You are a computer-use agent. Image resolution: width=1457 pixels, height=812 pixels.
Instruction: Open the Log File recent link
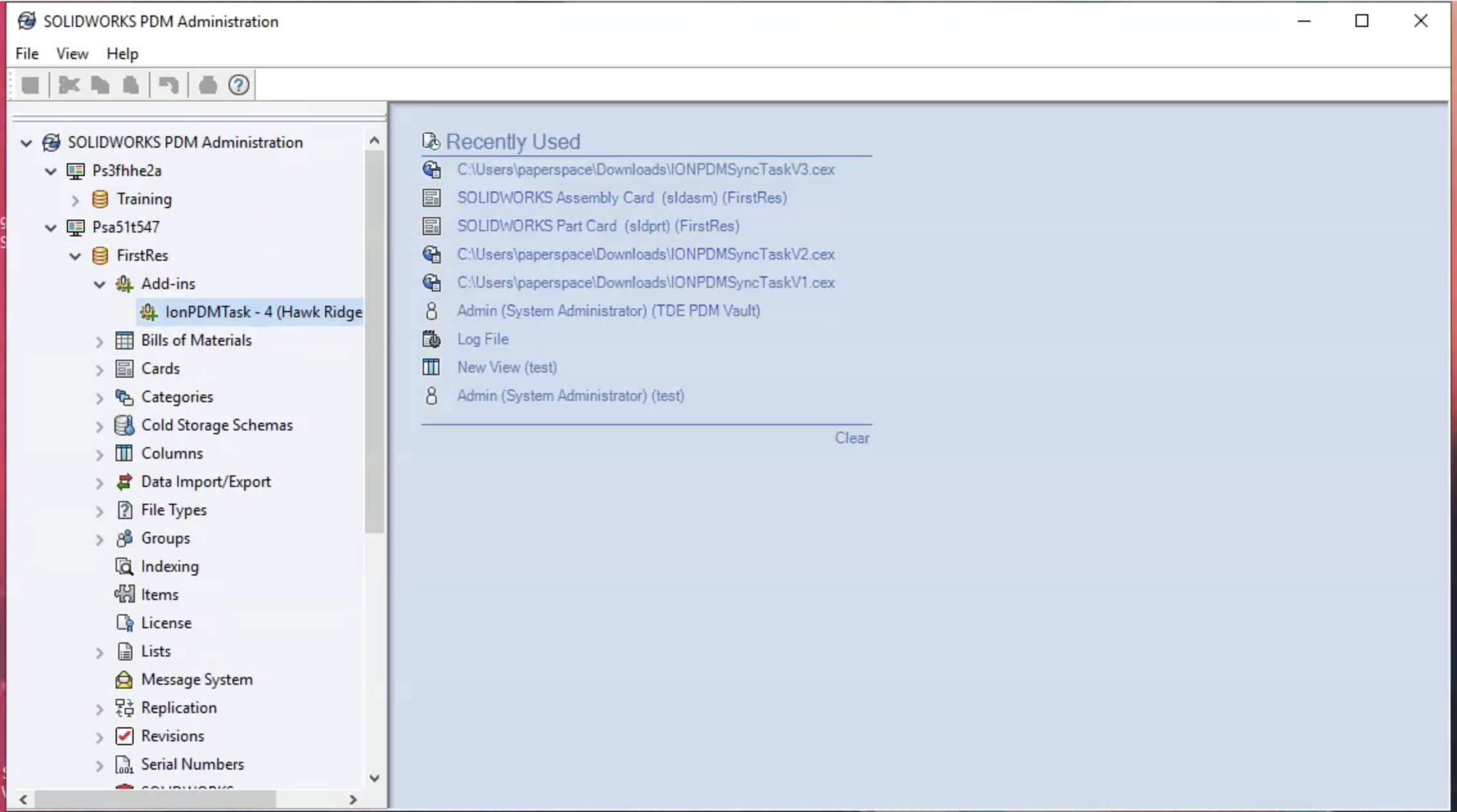click(x=483, y=339)
